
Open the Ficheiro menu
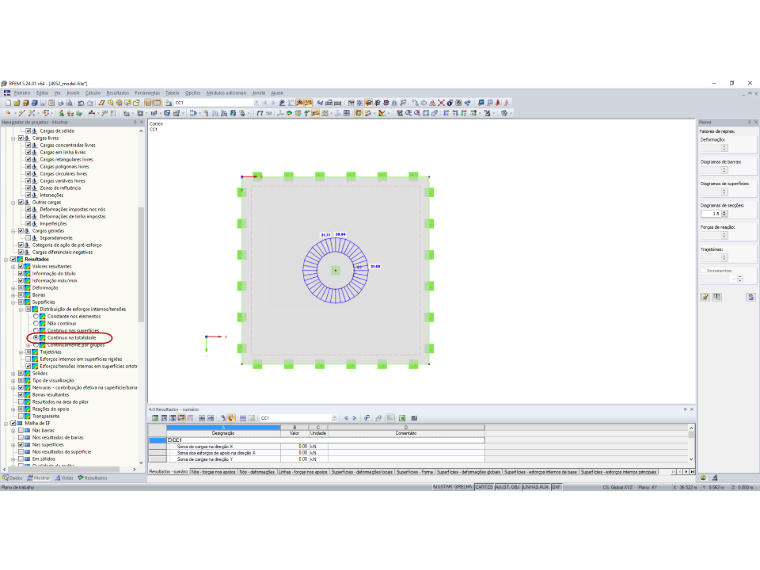click(22, 93)
